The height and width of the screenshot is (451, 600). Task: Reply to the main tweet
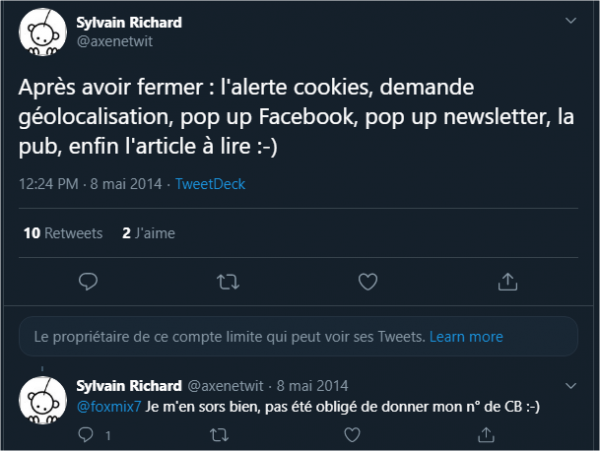(x=88, y=281)
